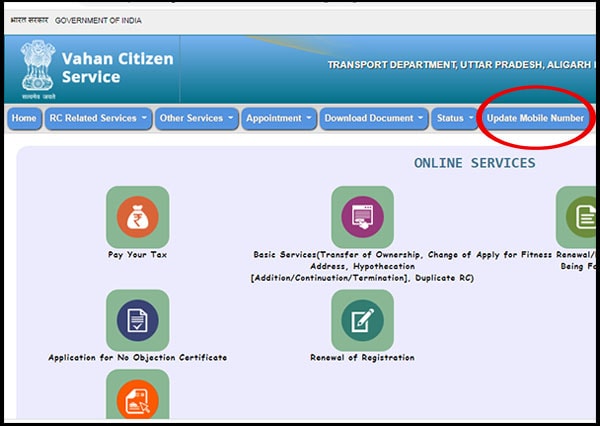Expand RC Related Services dropdown

pos(98,118)
